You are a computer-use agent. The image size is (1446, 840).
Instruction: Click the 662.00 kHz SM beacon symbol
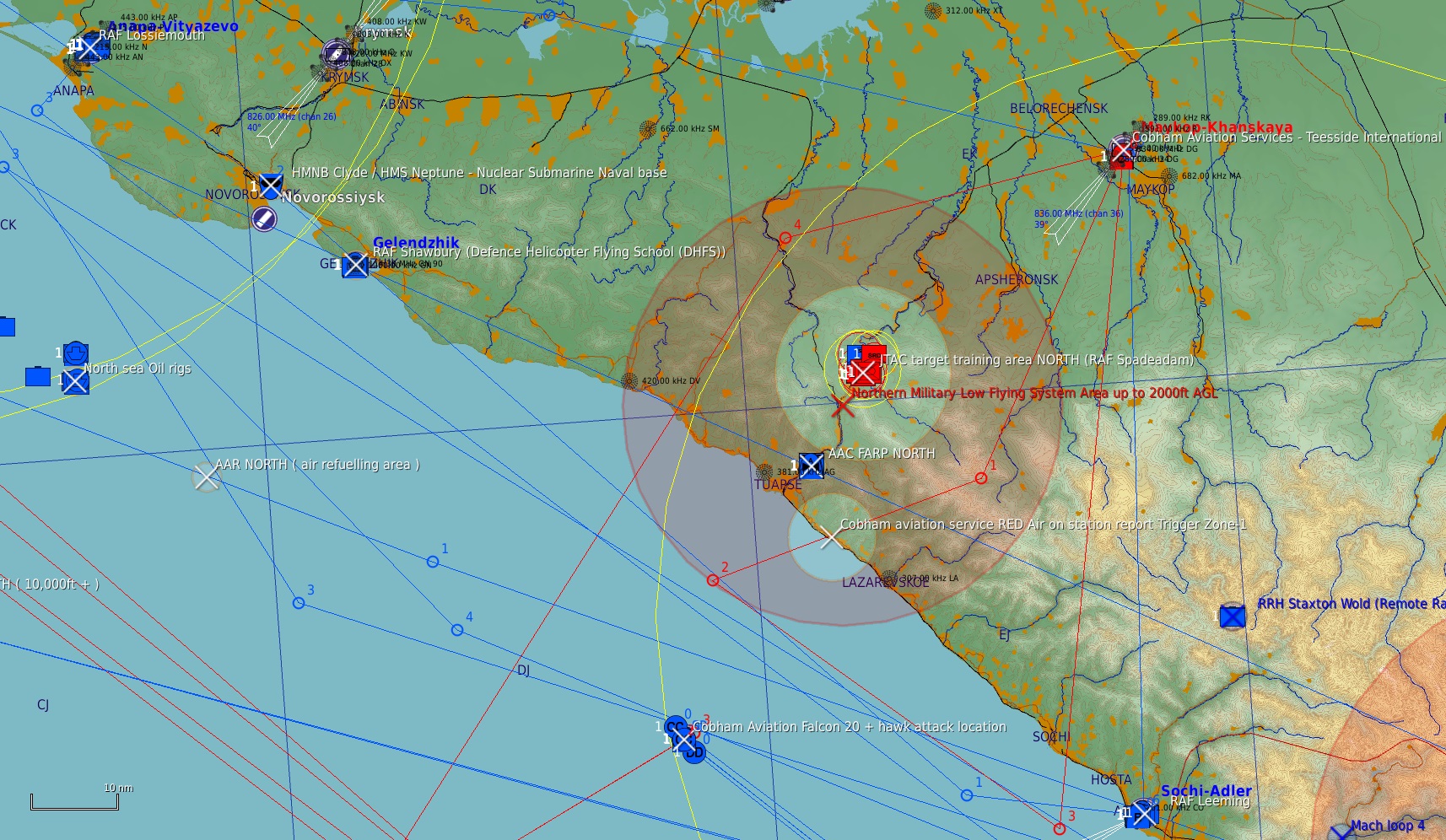coord(648,129)
